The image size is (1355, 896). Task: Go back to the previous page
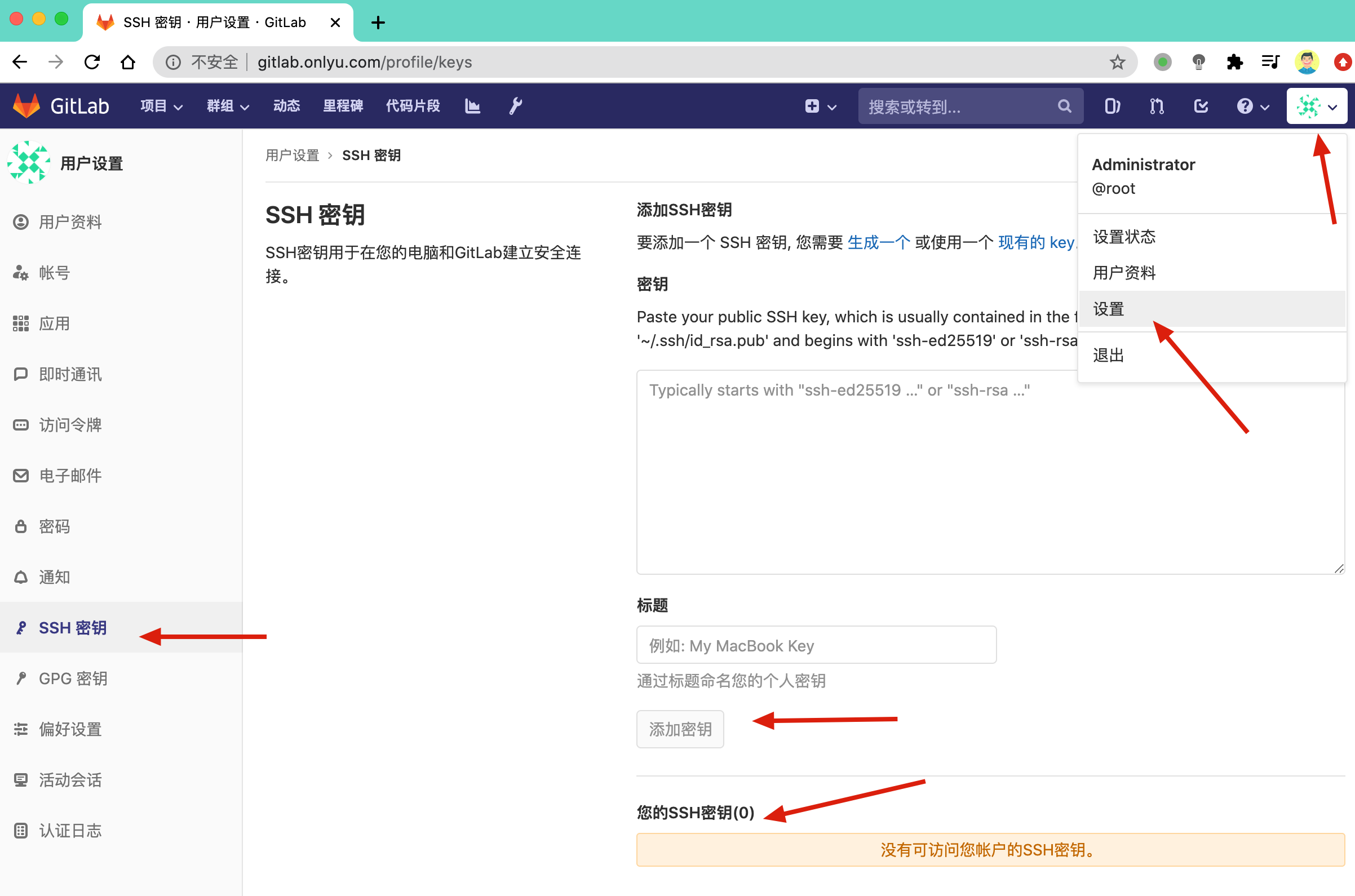click(20, 62)
